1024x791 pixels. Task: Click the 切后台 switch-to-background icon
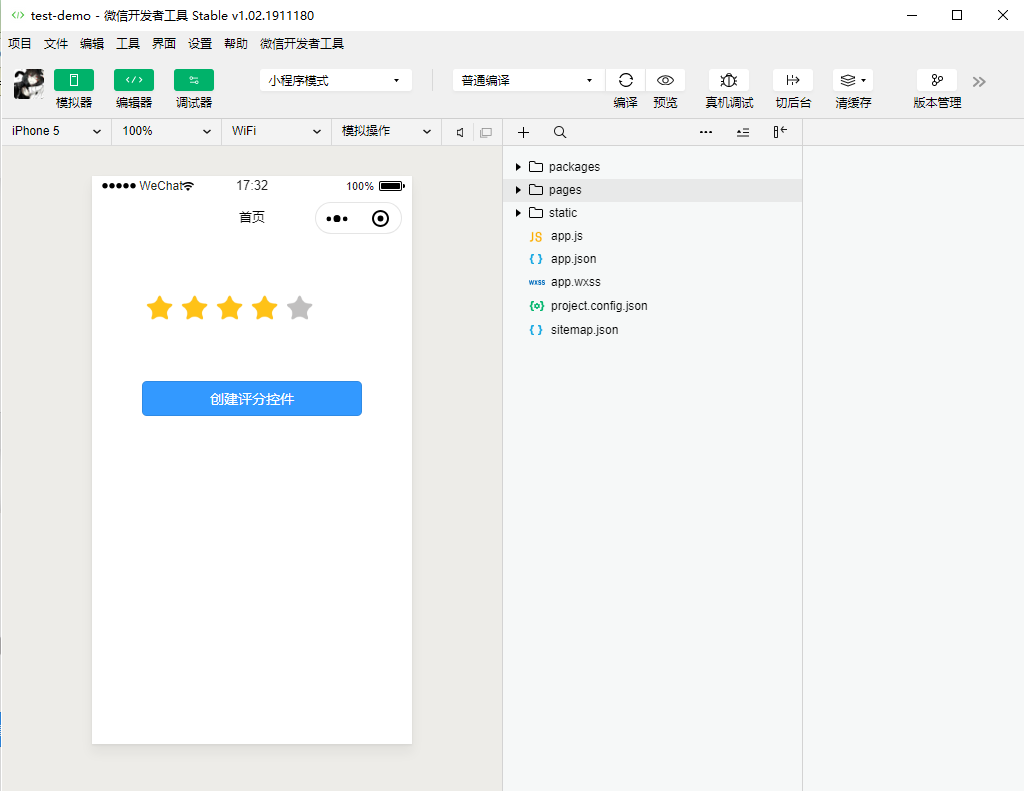click(792, 80)
